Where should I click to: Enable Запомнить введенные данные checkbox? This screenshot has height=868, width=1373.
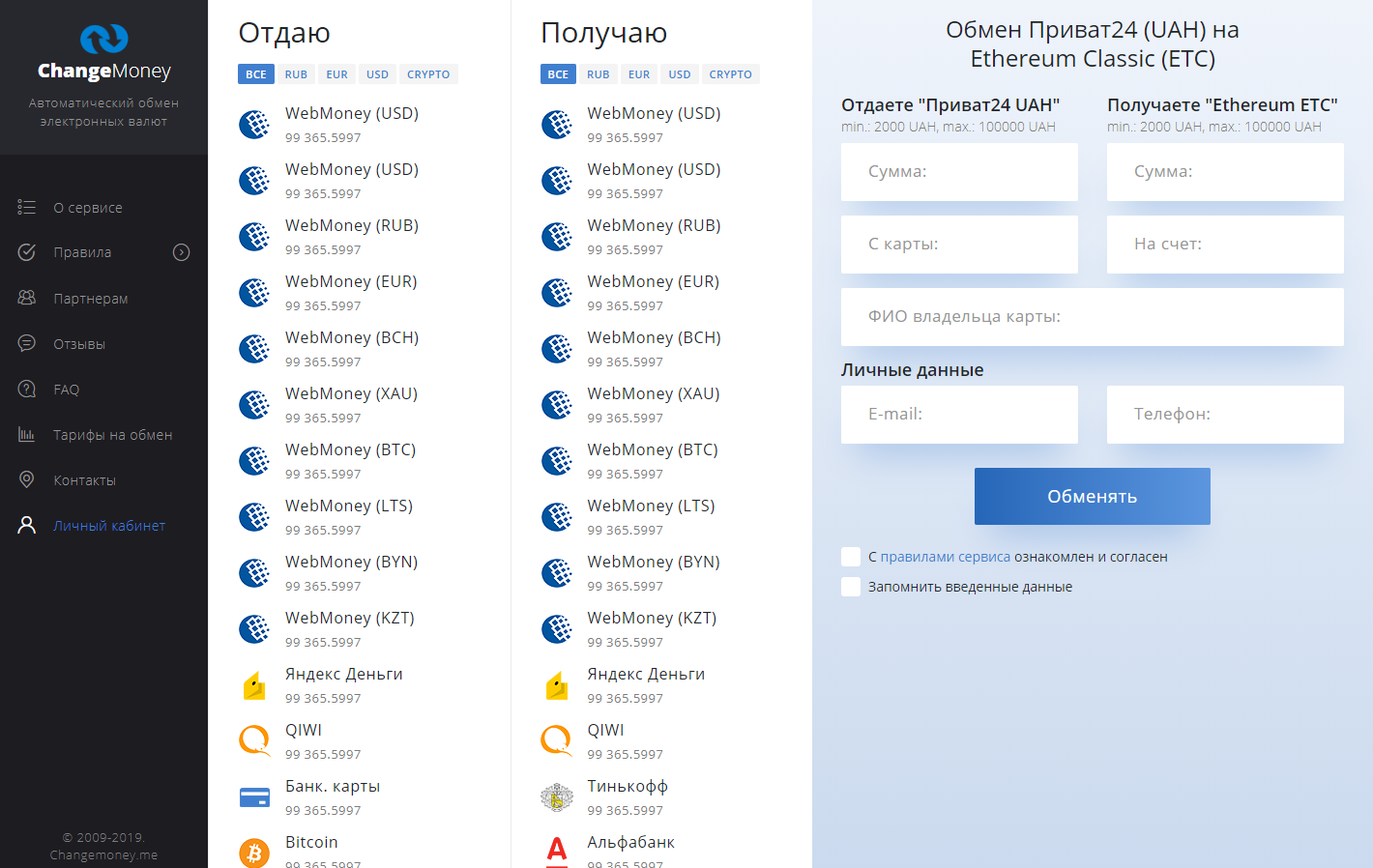(x=851, y=587)
